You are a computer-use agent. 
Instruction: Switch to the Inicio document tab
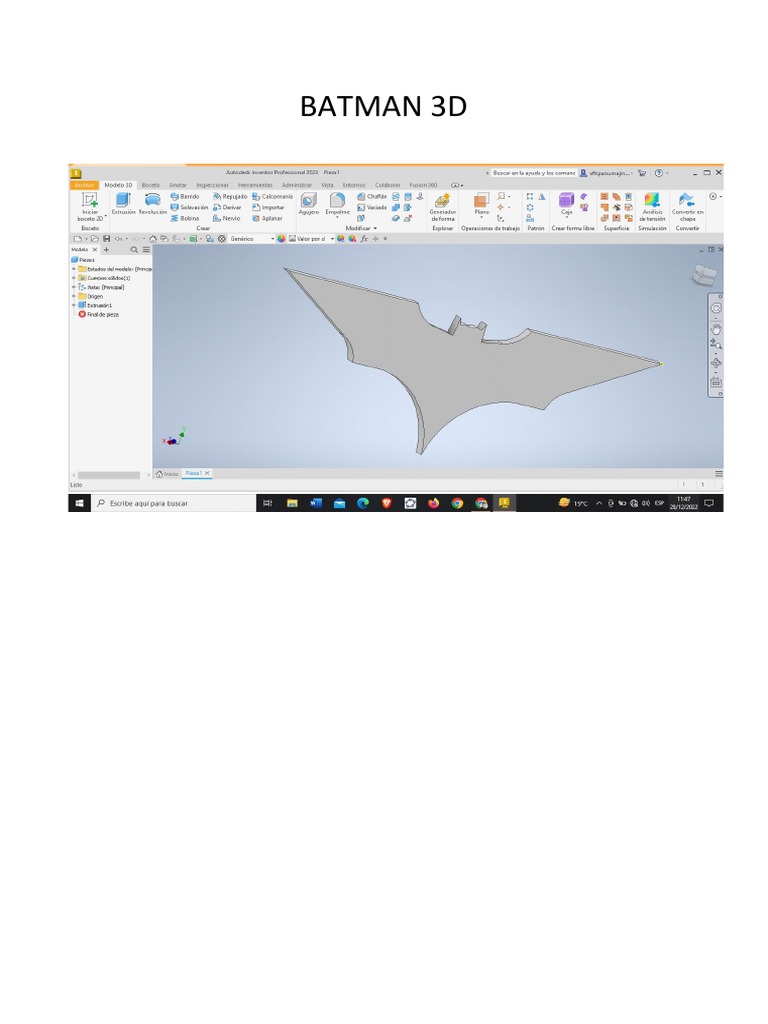tap(167, 474)
